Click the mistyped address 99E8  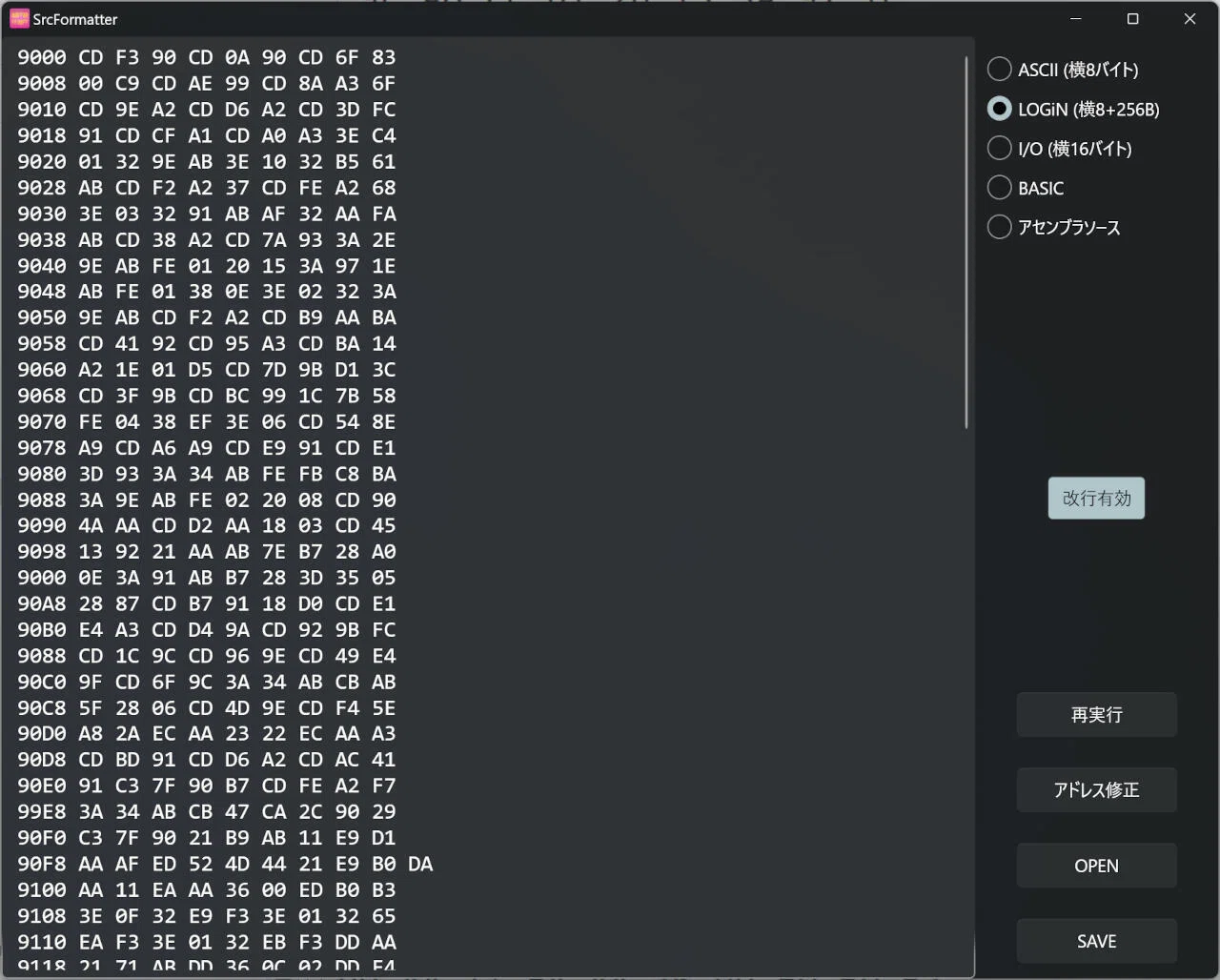click(x=42, y=811)
